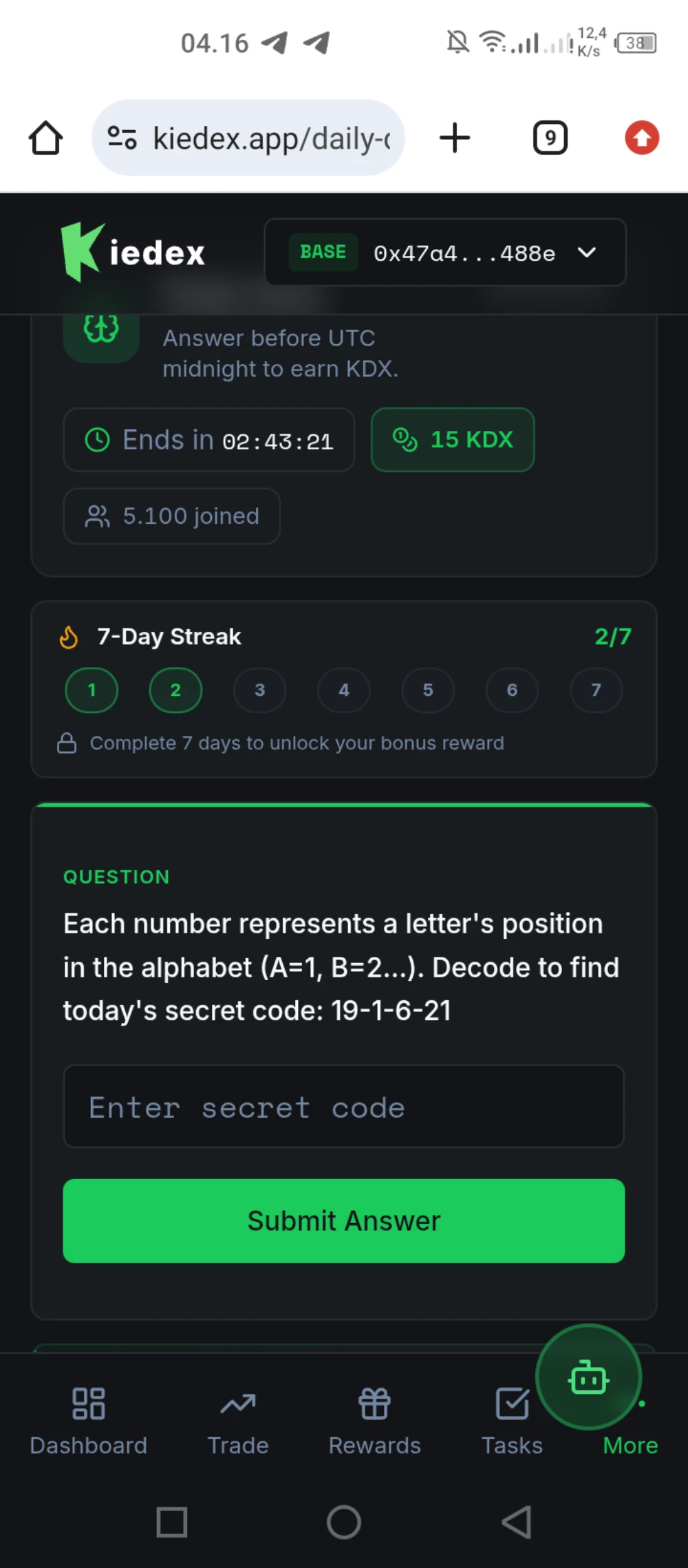Open the site settings icon in address bar
The width and height of the screenshot is (688, 1568).
pos(122,138)
